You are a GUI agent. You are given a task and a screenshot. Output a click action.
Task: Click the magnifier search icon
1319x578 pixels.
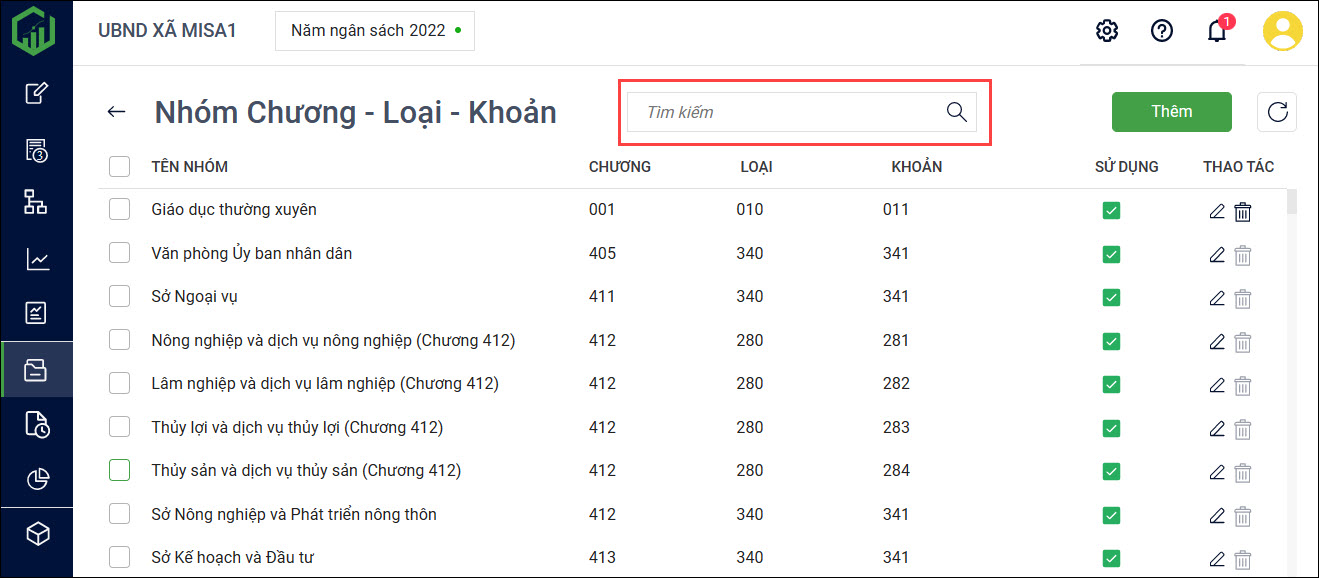(x=957, y=112)
